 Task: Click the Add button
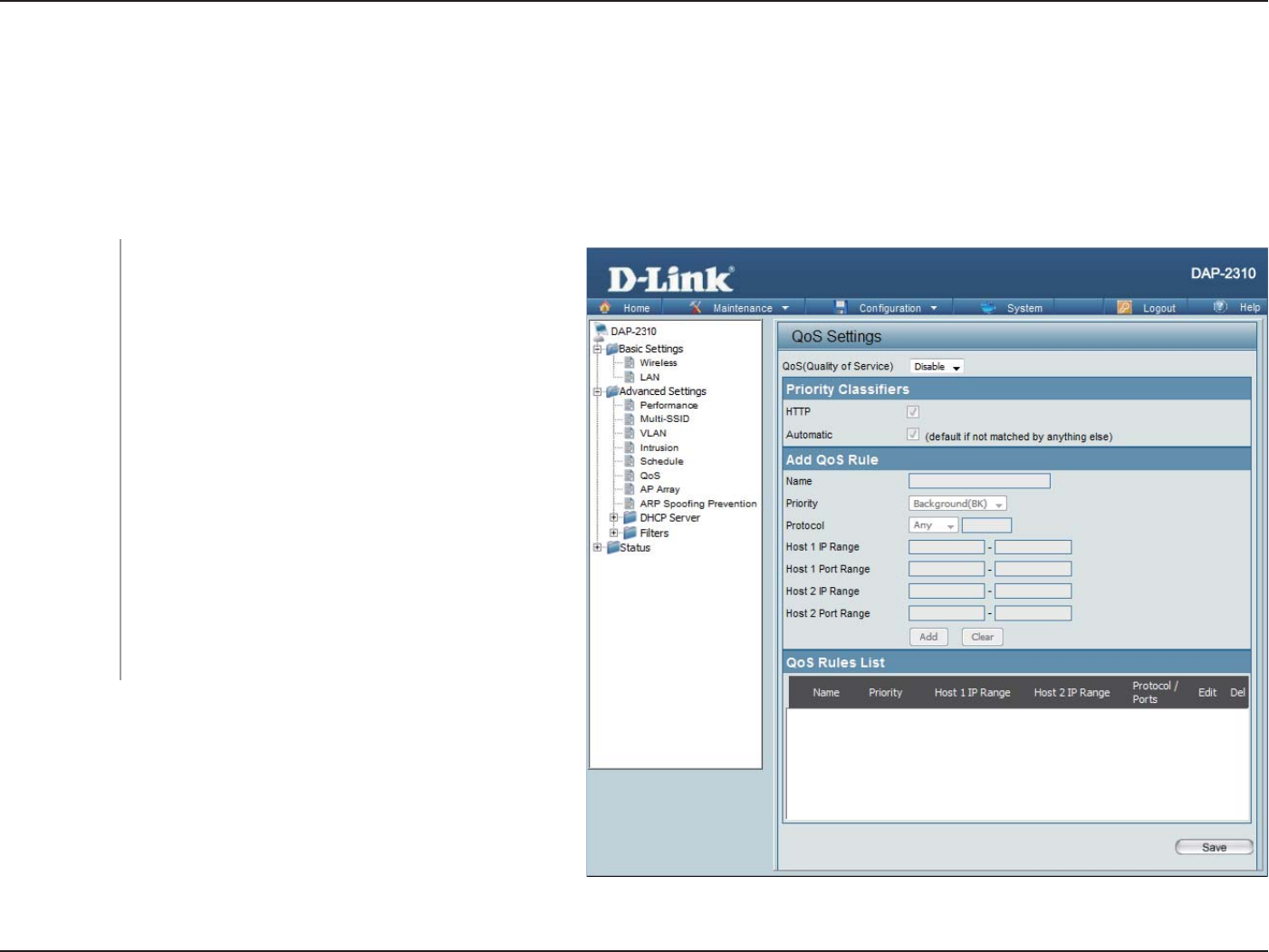tap(928, 637)
